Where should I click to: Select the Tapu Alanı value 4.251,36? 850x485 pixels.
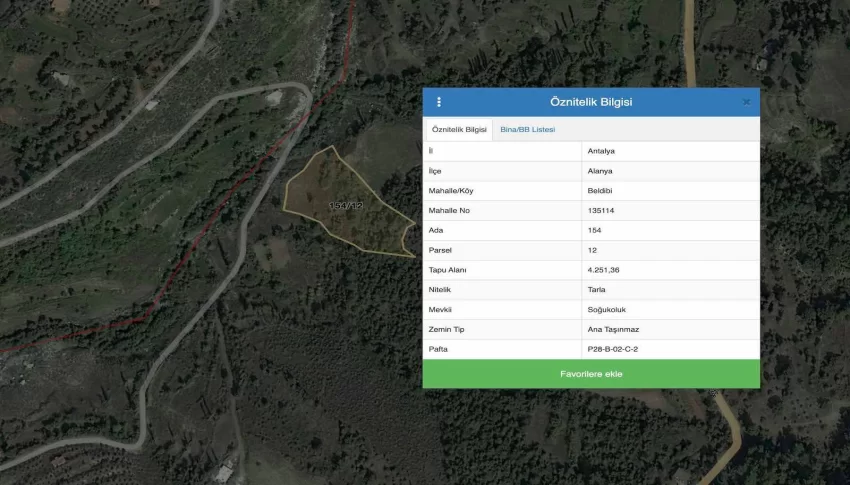pyautogui.click(x=606, y=270)
